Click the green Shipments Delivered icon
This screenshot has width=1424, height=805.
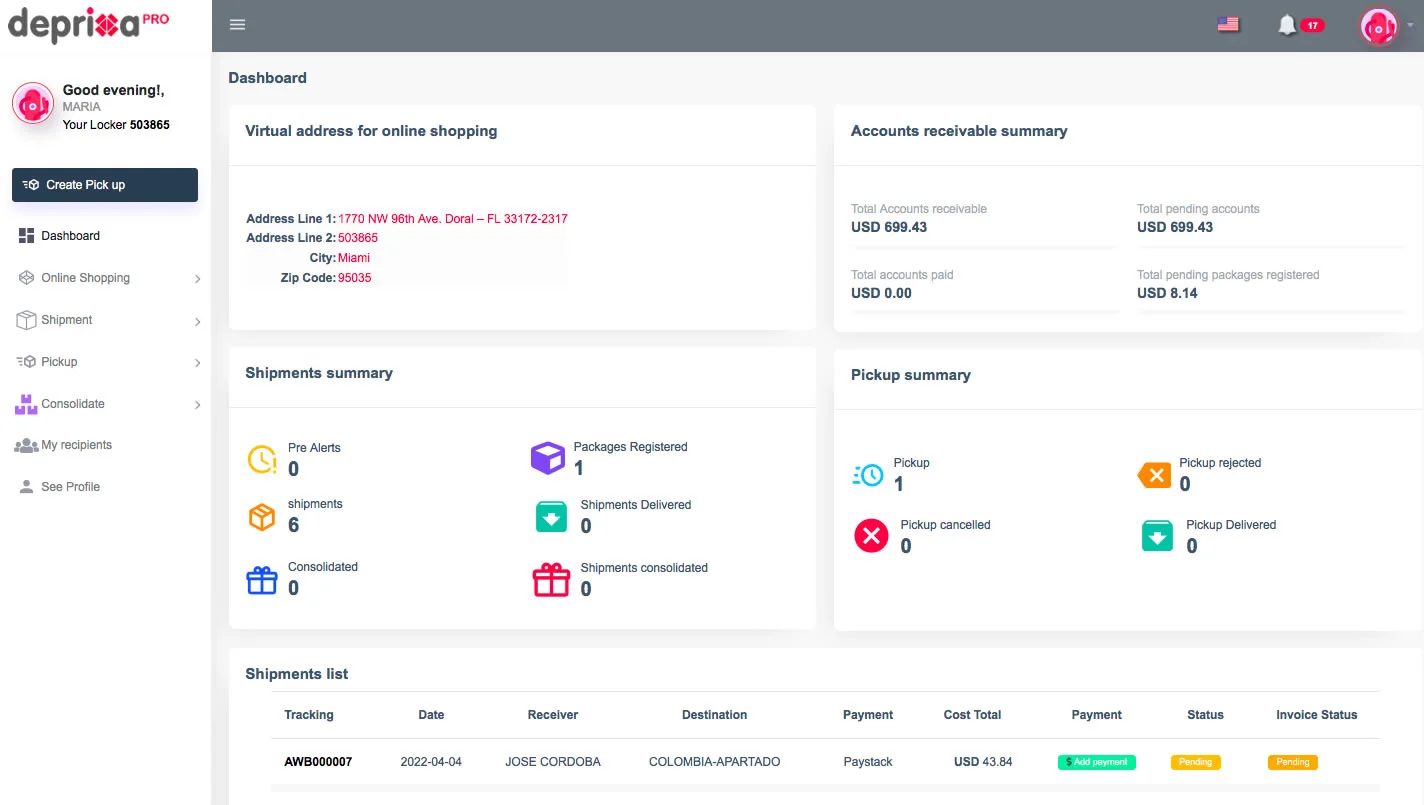pyautogui.click(x=552, y=517)
